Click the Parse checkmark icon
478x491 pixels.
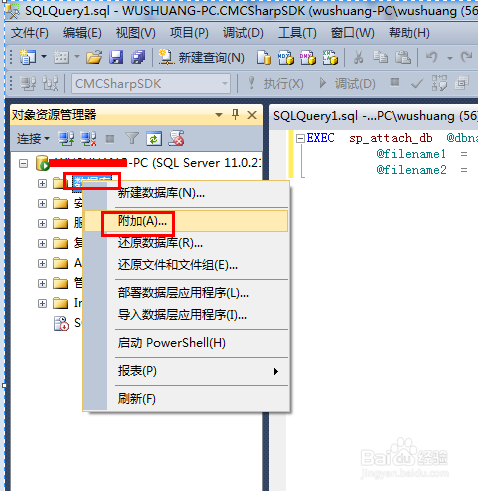pyautogui.click(x=417, y=83)
